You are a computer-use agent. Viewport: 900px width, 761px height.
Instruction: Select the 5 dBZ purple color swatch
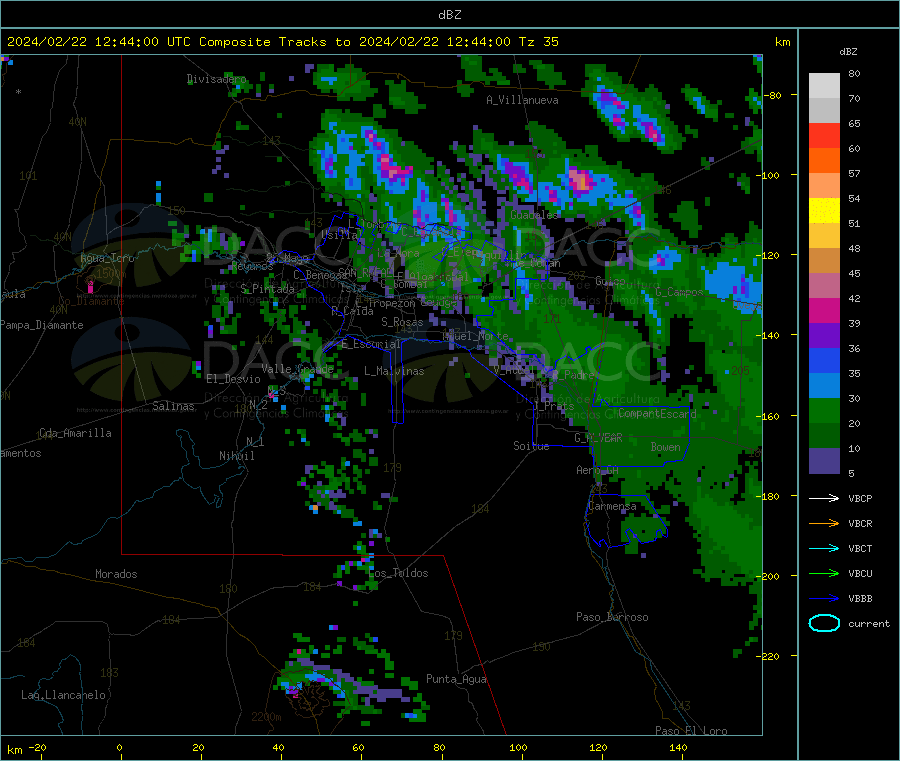click(x=824, y=461)
